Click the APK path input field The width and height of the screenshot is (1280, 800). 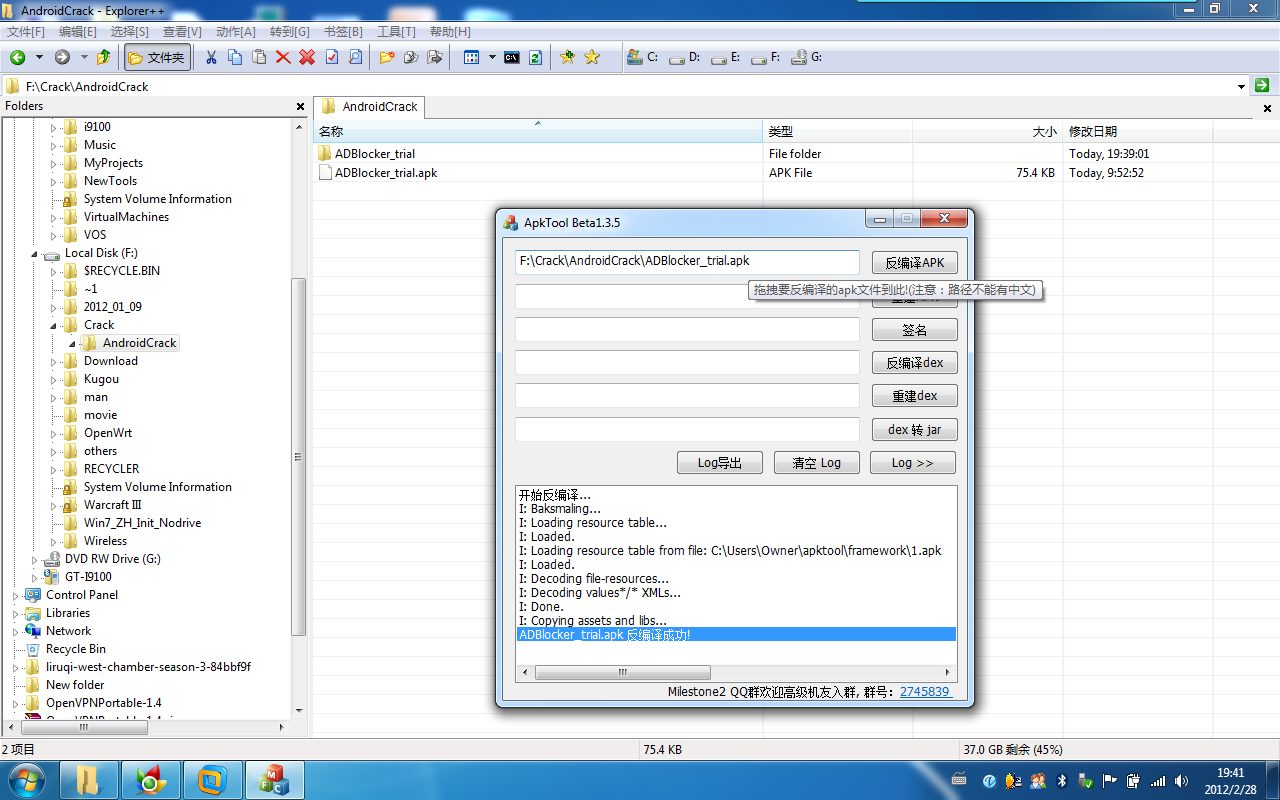click(x=687, y=262)
